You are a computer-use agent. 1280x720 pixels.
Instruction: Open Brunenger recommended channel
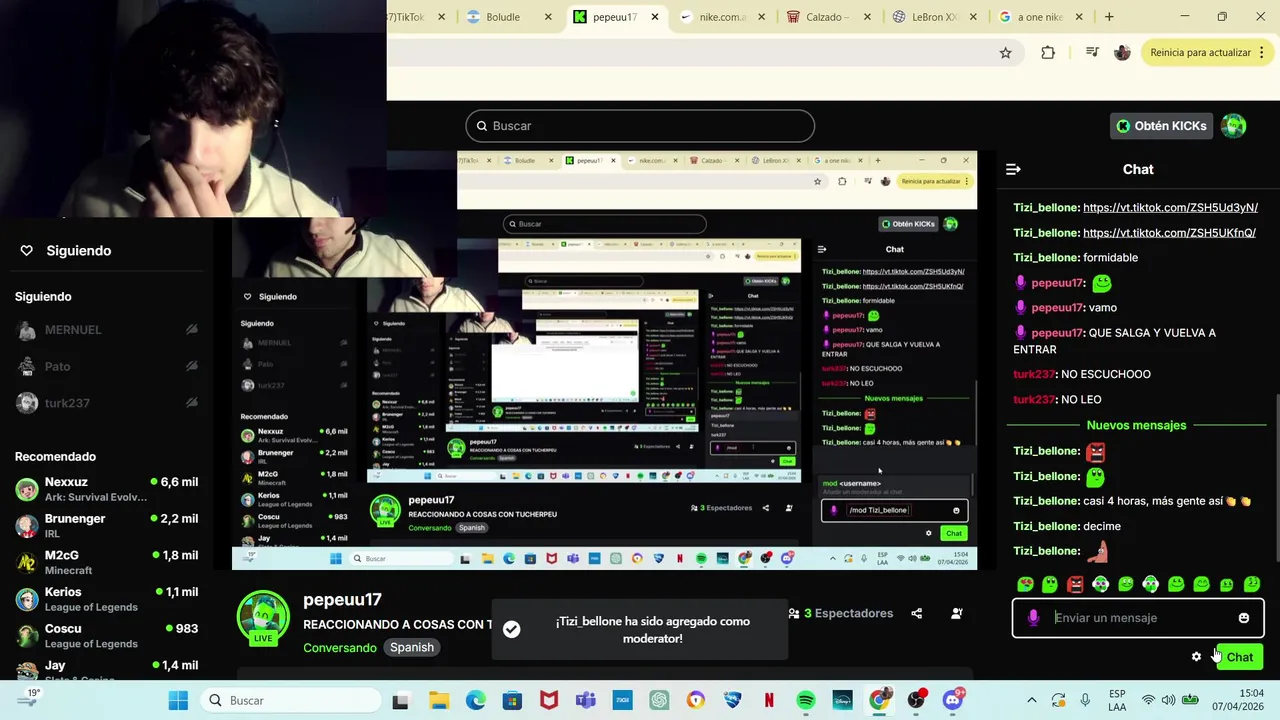(x=107, y=526)
